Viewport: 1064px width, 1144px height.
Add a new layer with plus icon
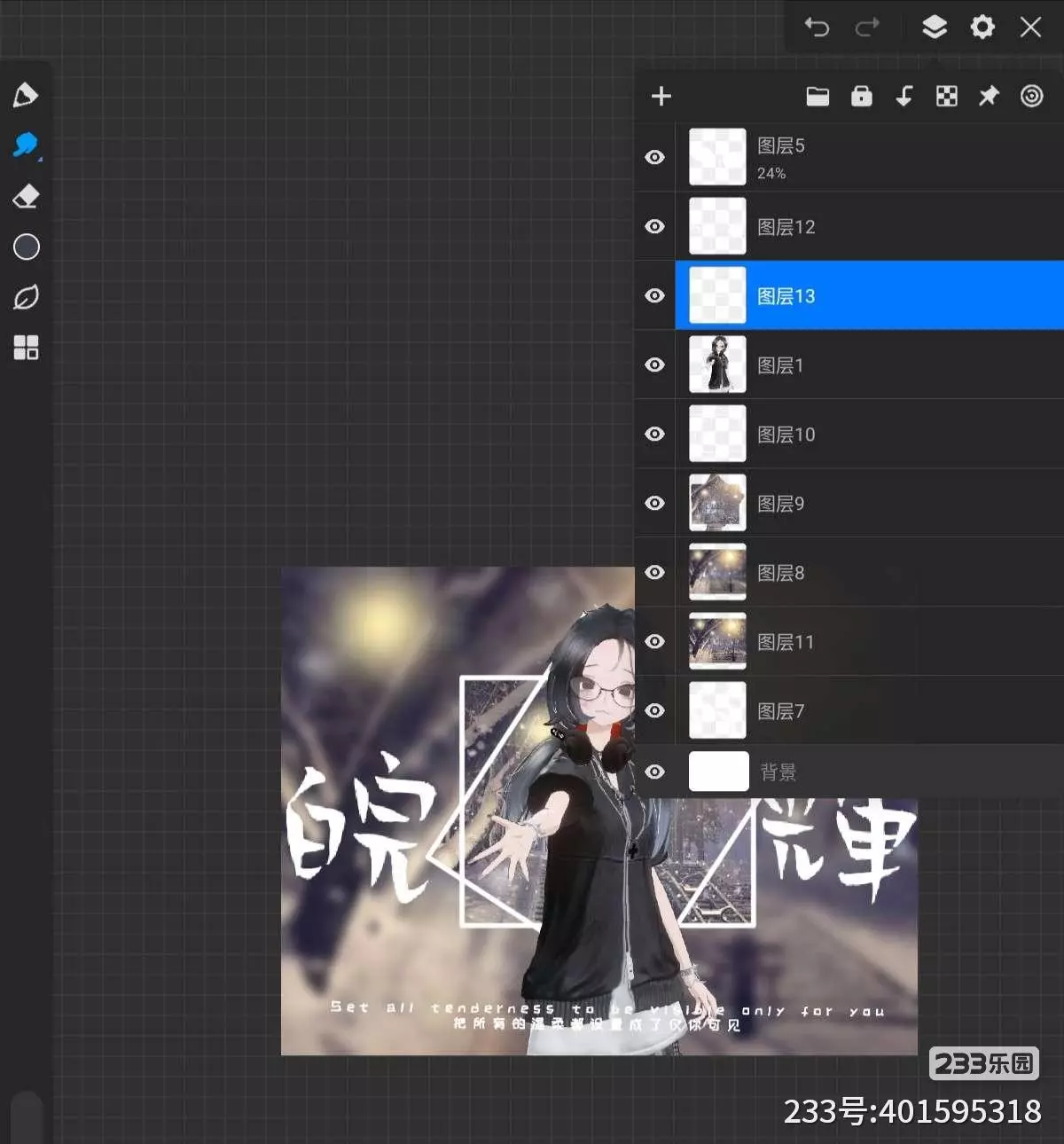(x=661, y=96)
